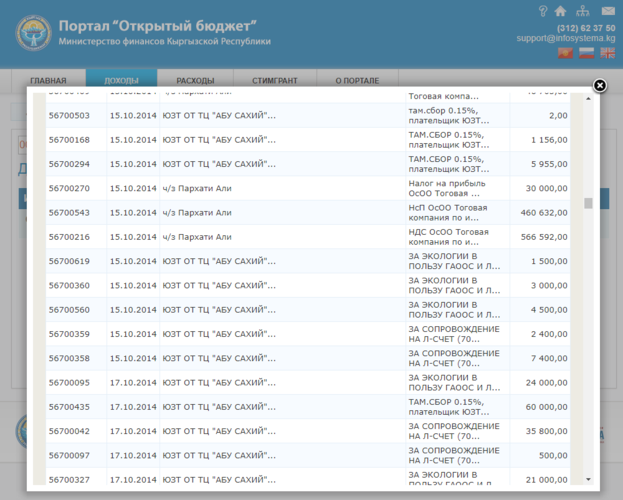Image resolution: width=623 pixels, height=500 pixels.
Task: Click the popup table scrollbar thumb
Action: pyautogui.click(x=588, y=203)
